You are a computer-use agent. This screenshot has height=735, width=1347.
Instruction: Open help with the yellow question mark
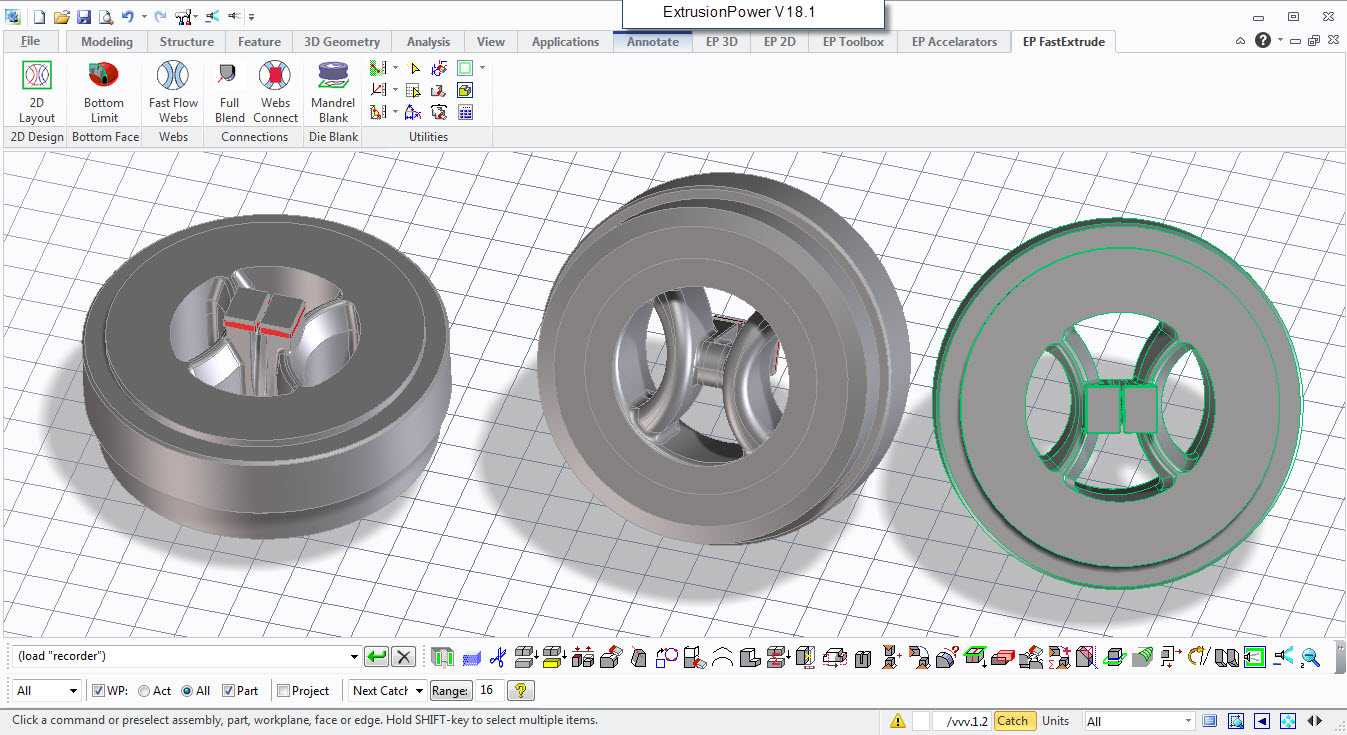521,690
